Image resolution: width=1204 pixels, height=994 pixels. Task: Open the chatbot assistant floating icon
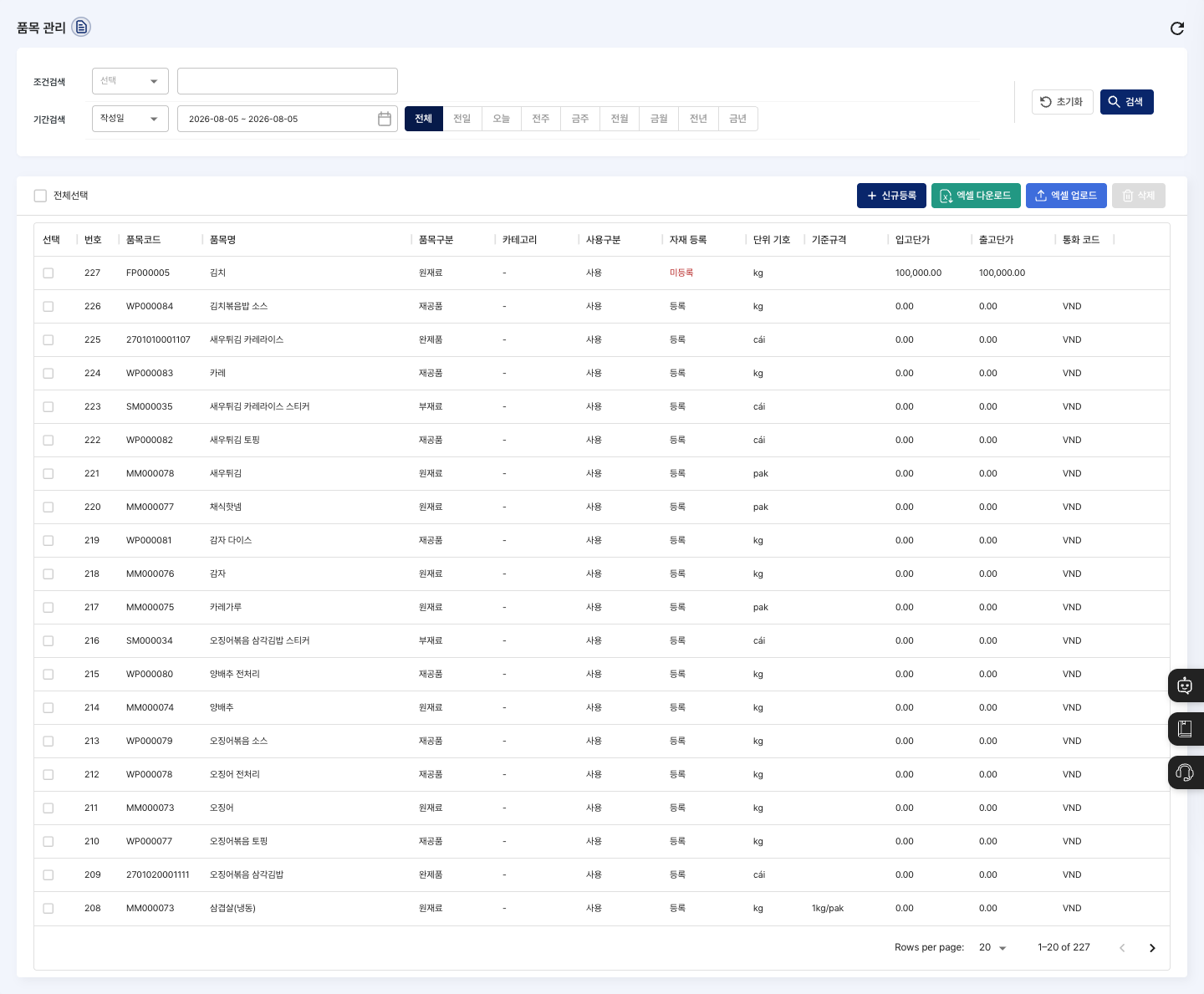pyautogui.click(x=1186, y=686)
